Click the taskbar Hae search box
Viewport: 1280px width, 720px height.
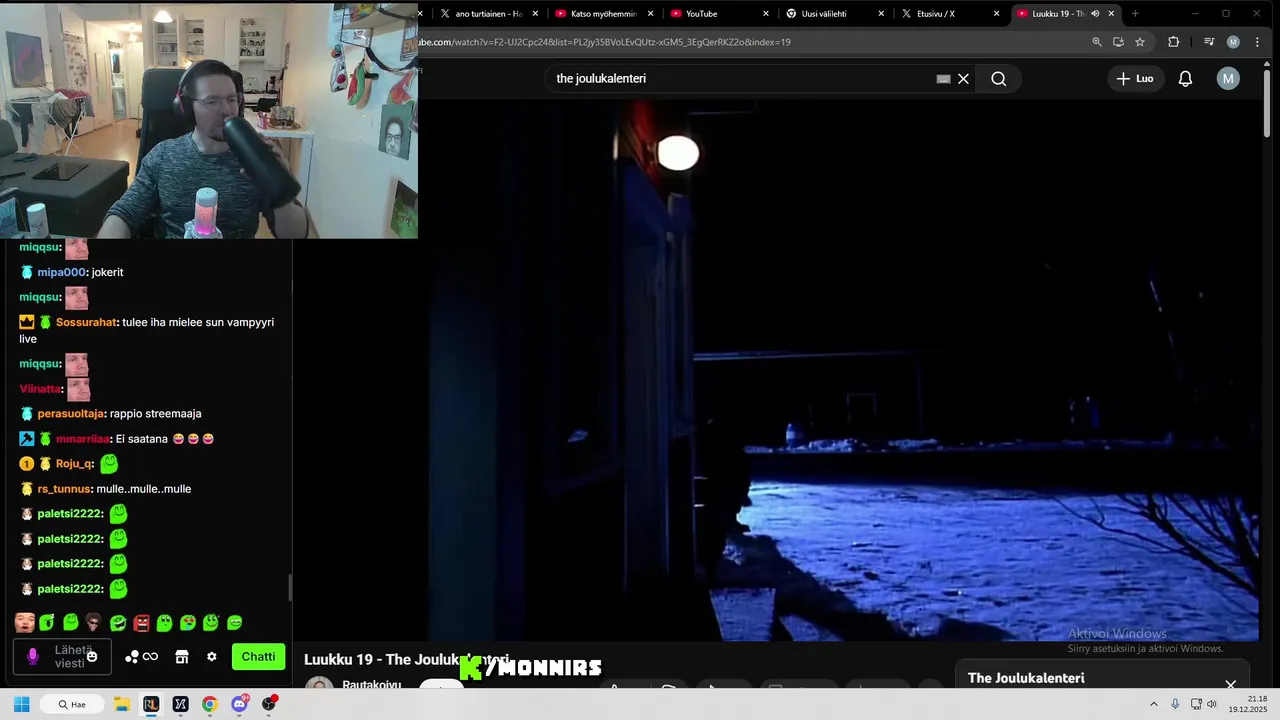pyautogui.click(x=72, y=704)
